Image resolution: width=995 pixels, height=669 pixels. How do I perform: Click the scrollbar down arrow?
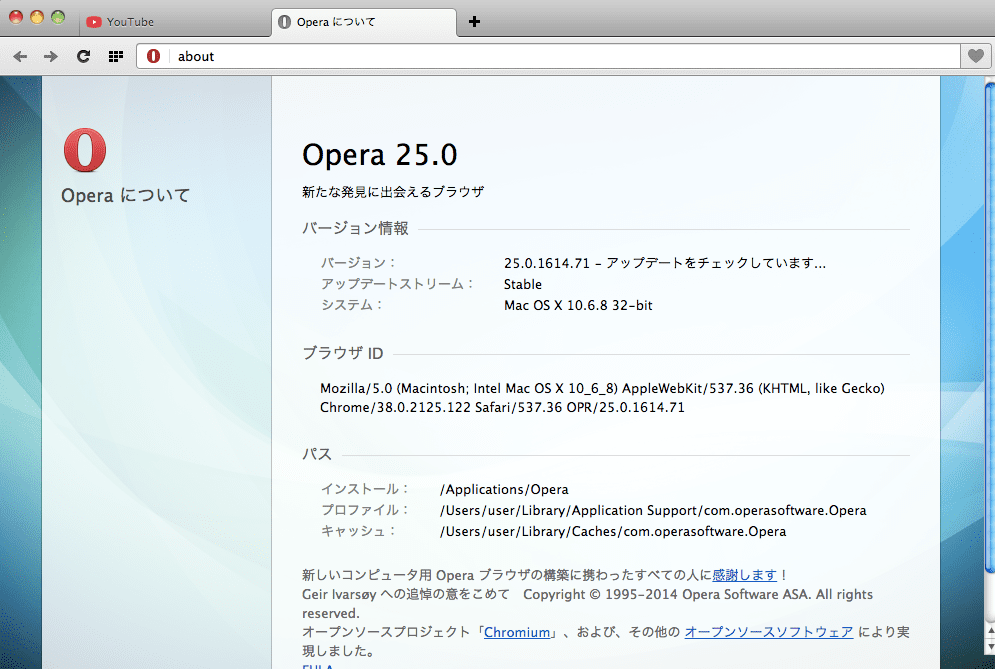989,647
